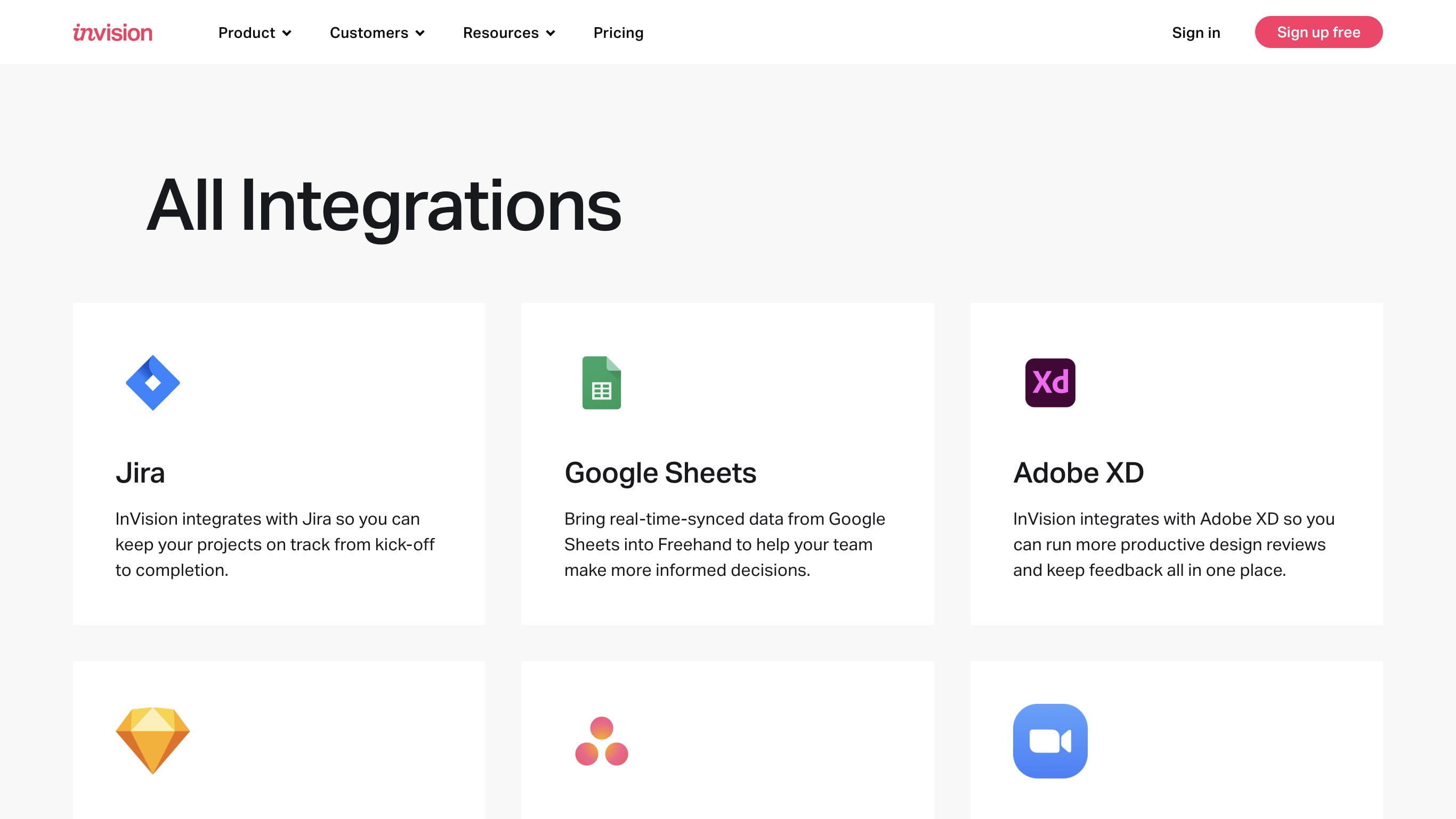Open the Jira diamond icon
This screenshot has height=819, width=1456.
click(x=152, y=383)
